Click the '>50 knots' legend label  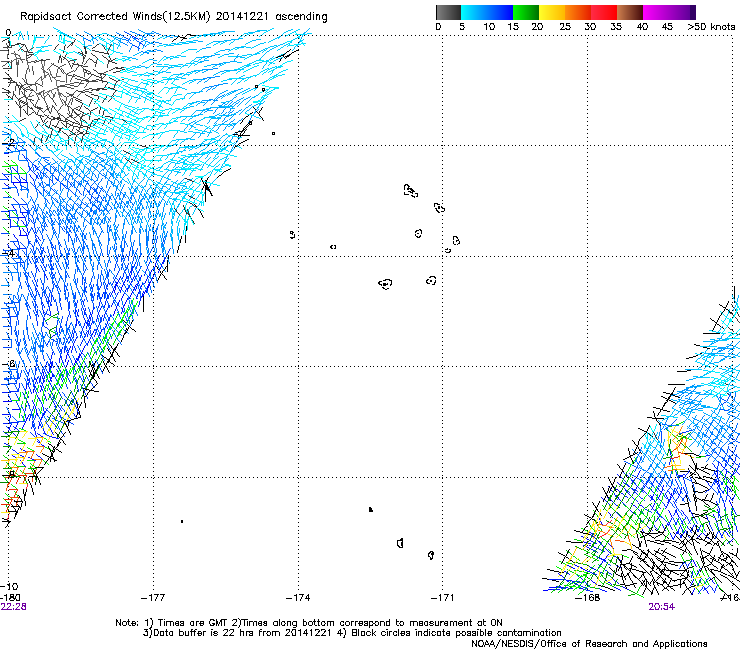point(711,27)
